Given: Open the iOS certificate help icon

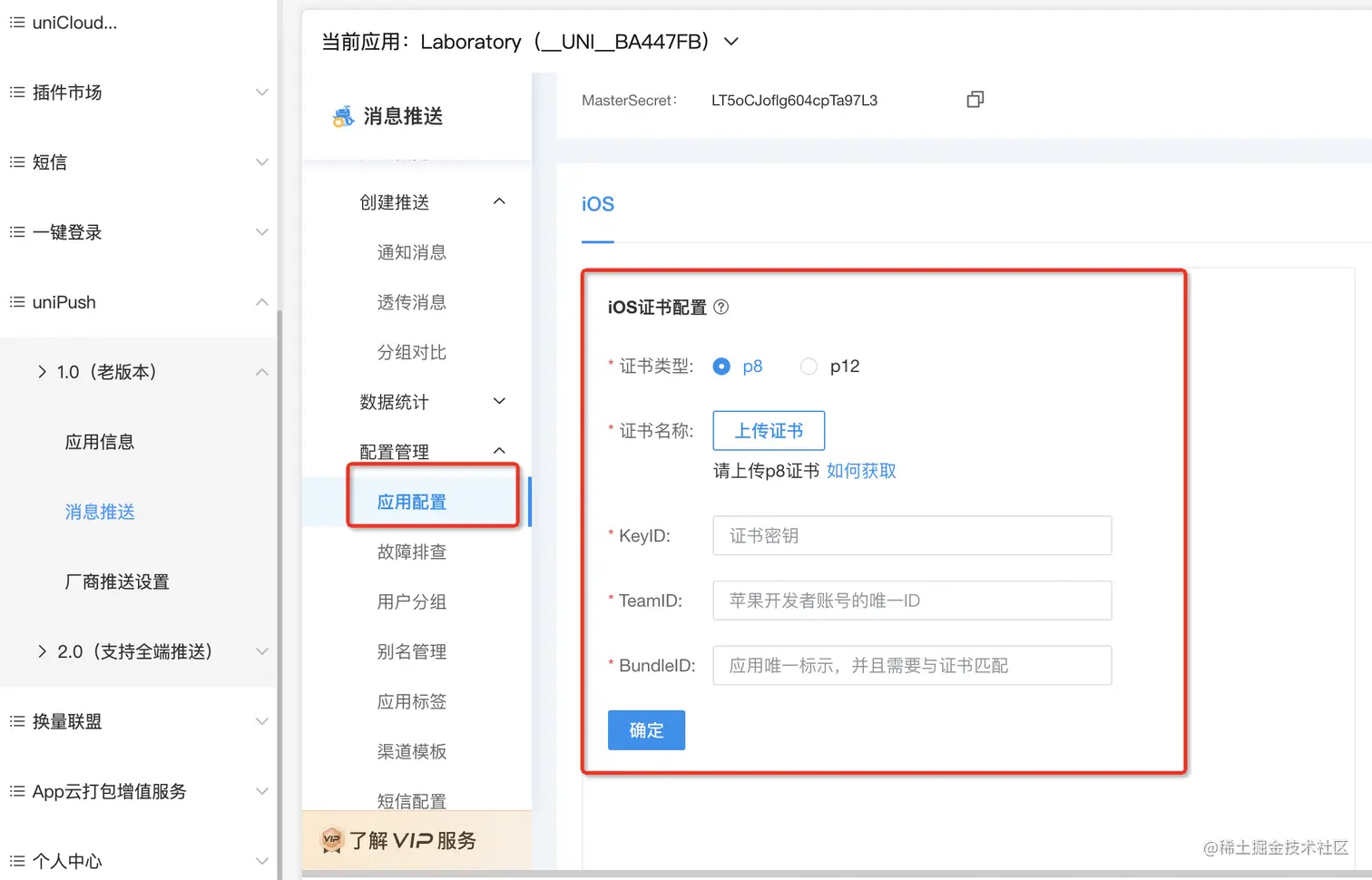Looking at the screenshot, I should (x=720, y=307).
